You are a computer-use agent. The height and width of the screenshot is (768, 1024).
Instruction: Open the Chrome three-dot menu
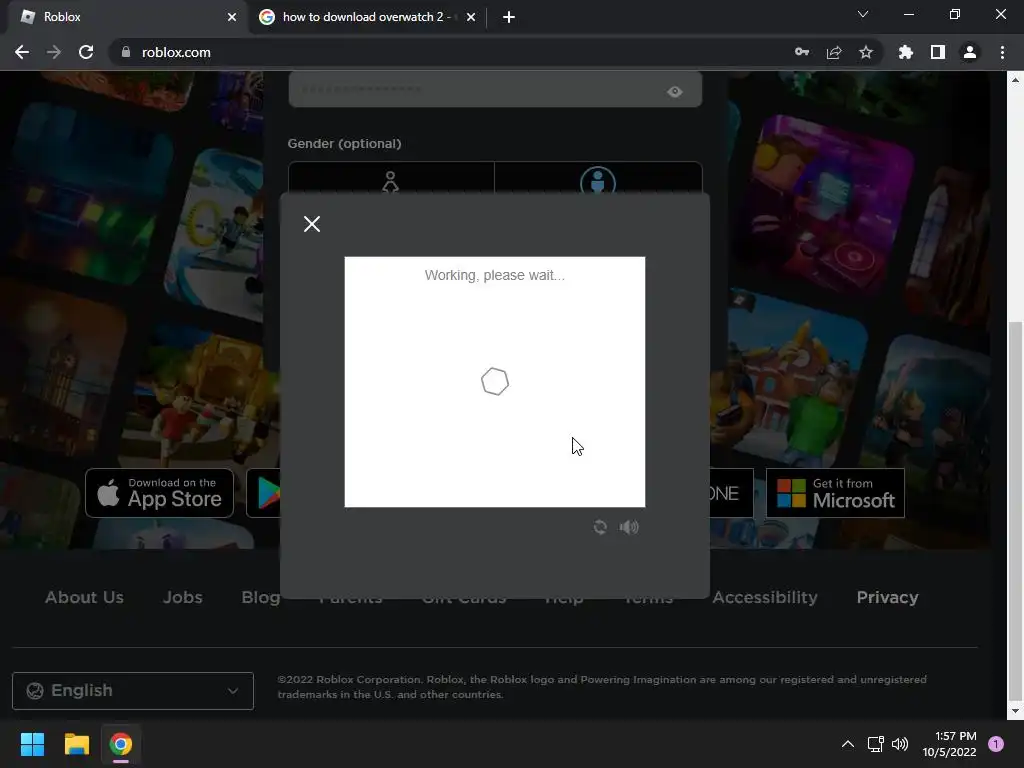coord(1002,52)
